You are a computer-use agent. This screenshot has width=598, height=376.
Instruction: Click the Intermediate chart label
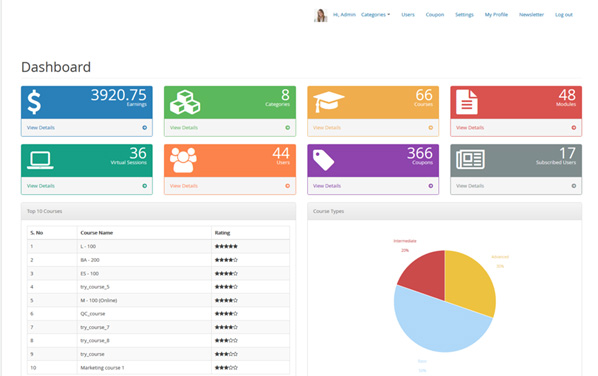(x=405, y=241)
